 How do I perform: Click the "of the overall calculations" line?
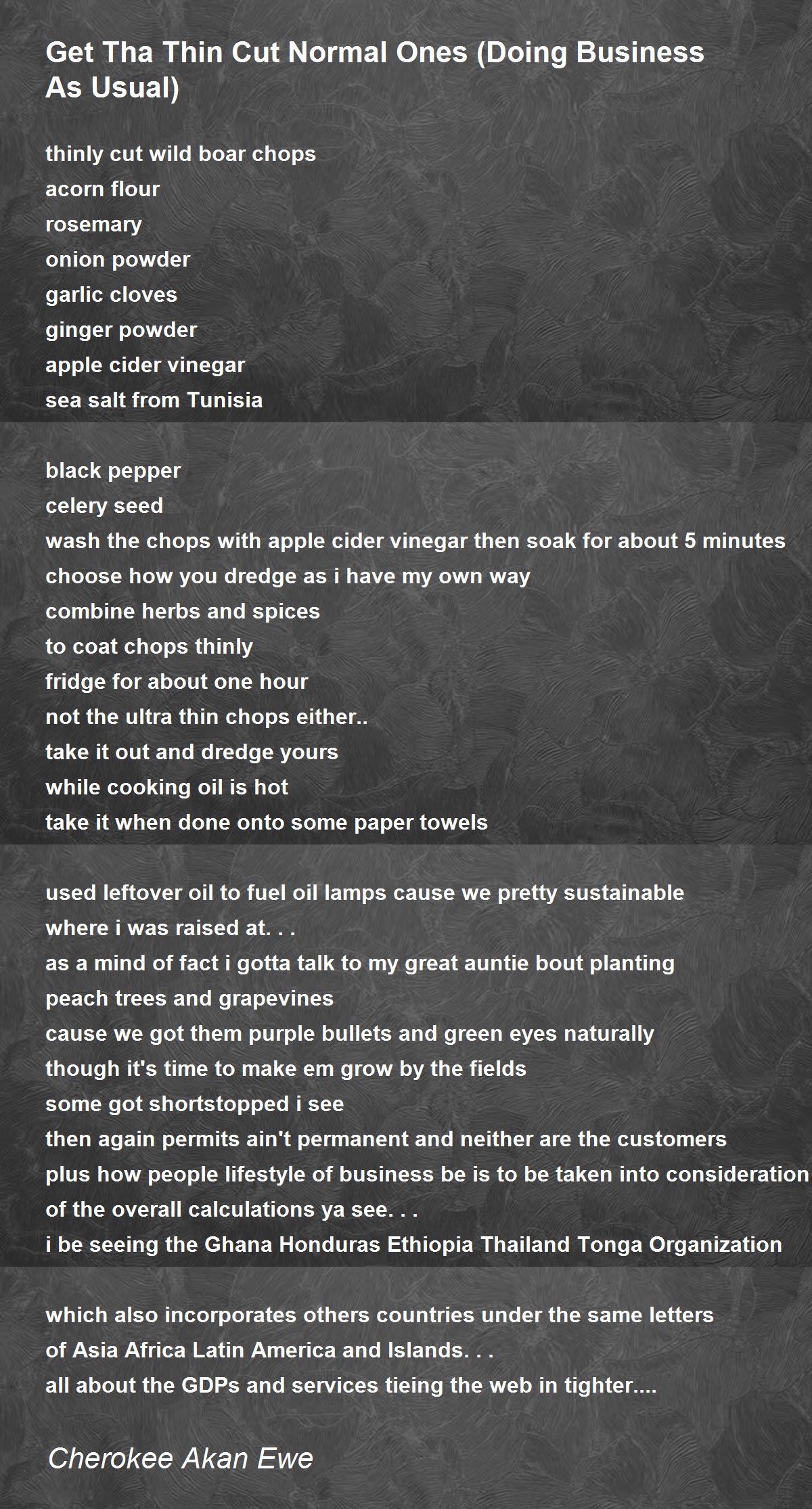tap(231, 1210)
